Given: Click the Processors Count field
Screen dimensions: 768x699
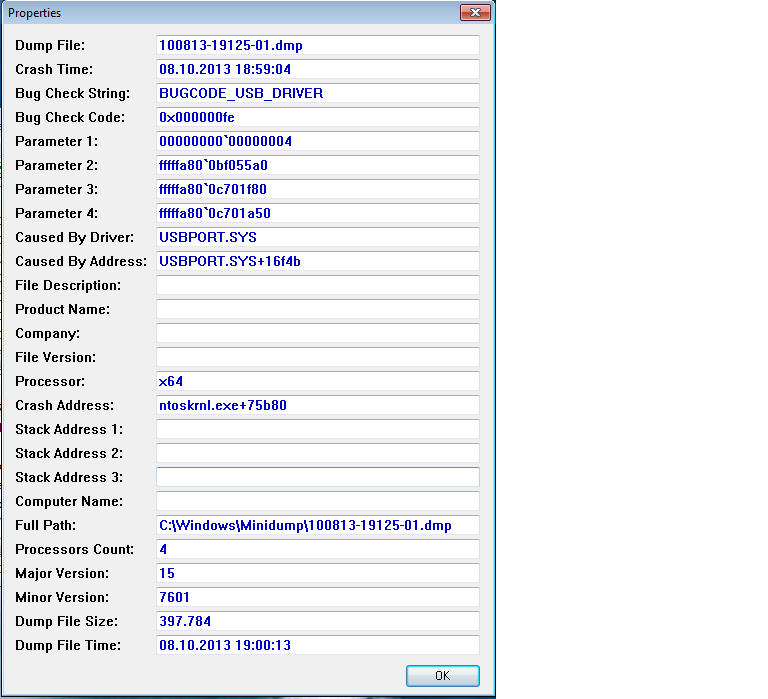Looking at the screenshot, I should coord(318,549).
